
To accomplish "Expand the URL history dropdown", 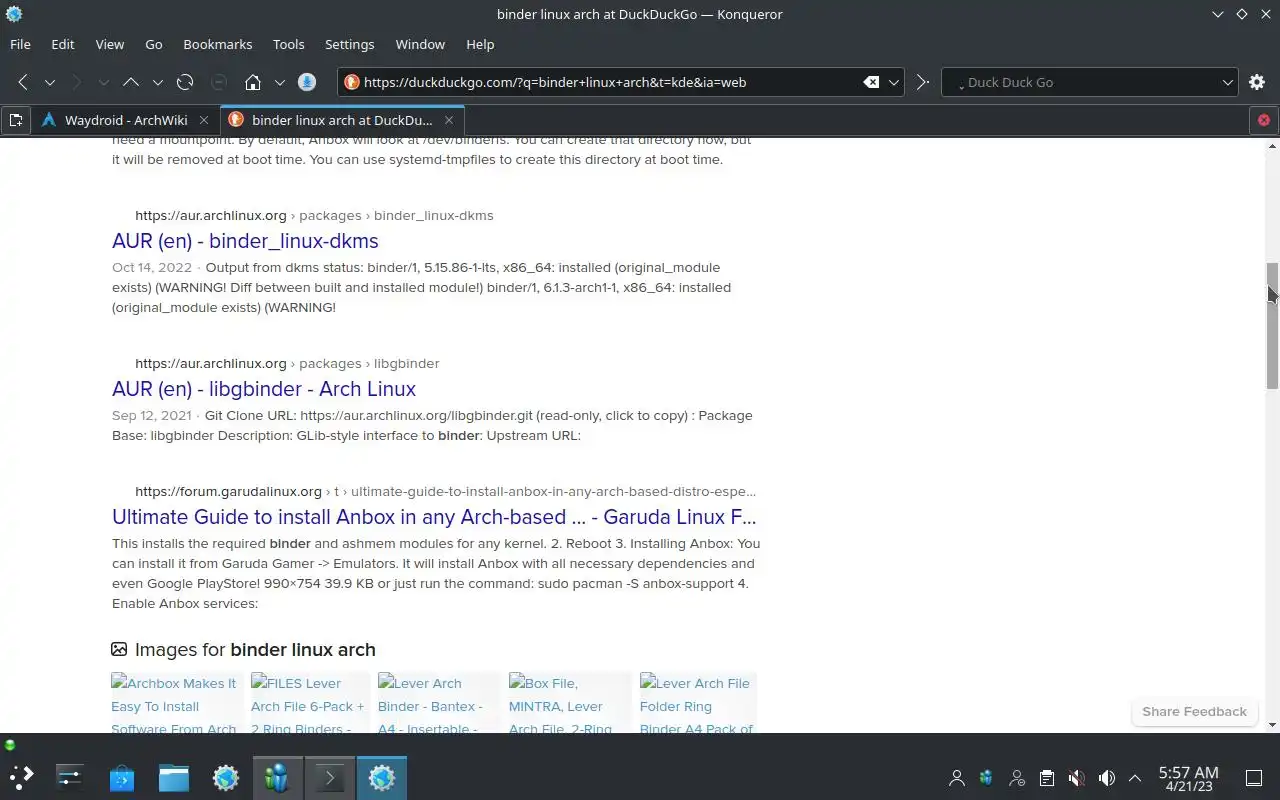I will point(894,82).
